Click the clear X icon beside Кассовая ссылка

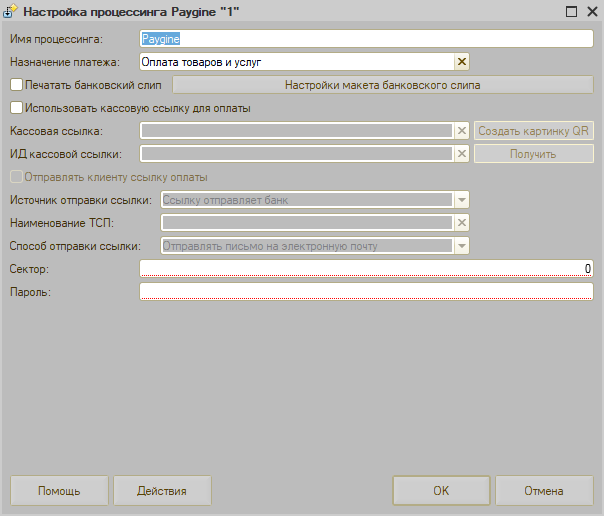[461, 131]
